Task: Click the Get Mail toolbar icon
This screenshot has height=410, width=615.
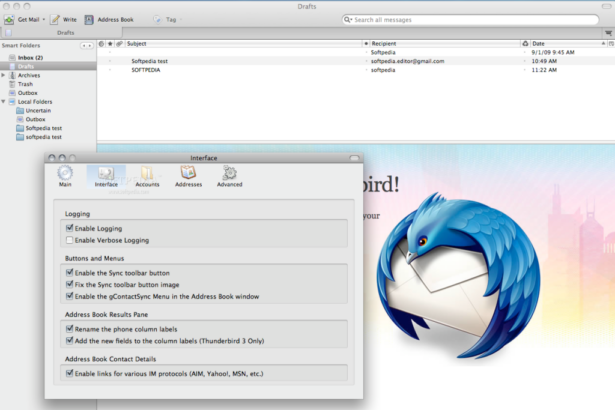Action: point(9,19)
